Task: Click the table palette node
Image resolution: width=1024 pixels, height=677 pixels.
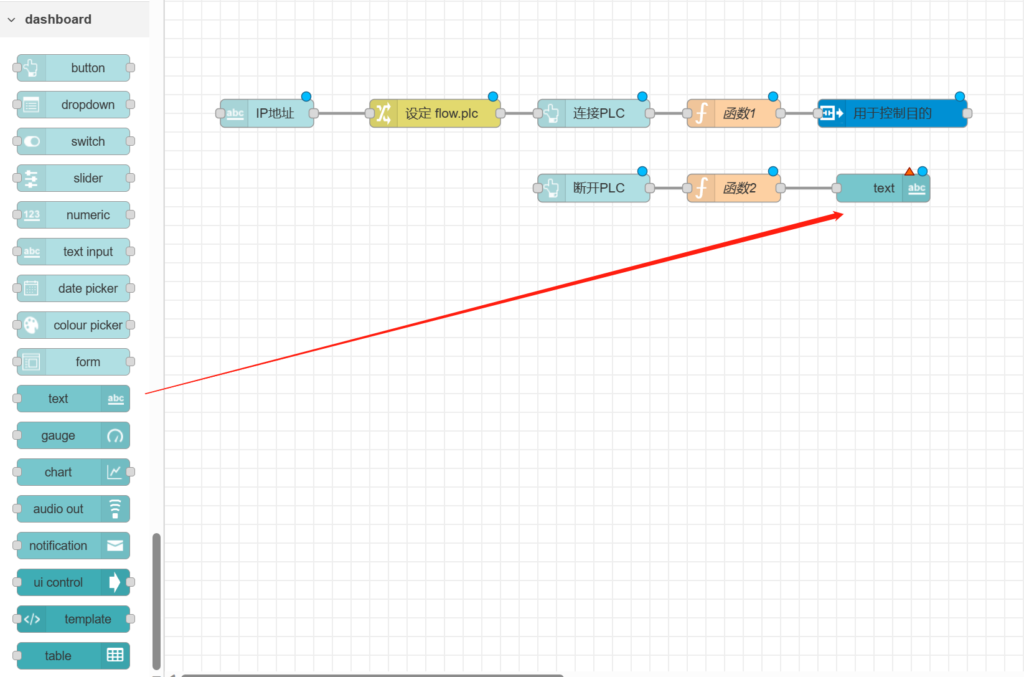Action: 73,656
